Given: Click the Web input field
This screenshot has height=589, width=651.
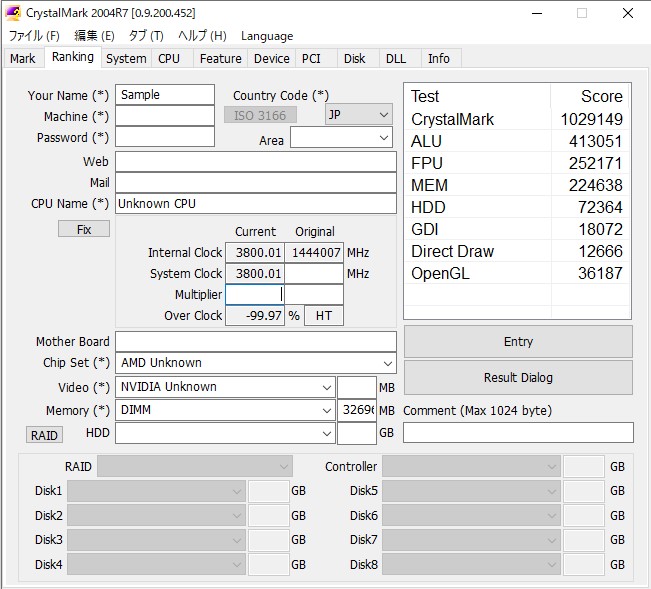Looking at the screenshot, I should click(x=256, y=161).
